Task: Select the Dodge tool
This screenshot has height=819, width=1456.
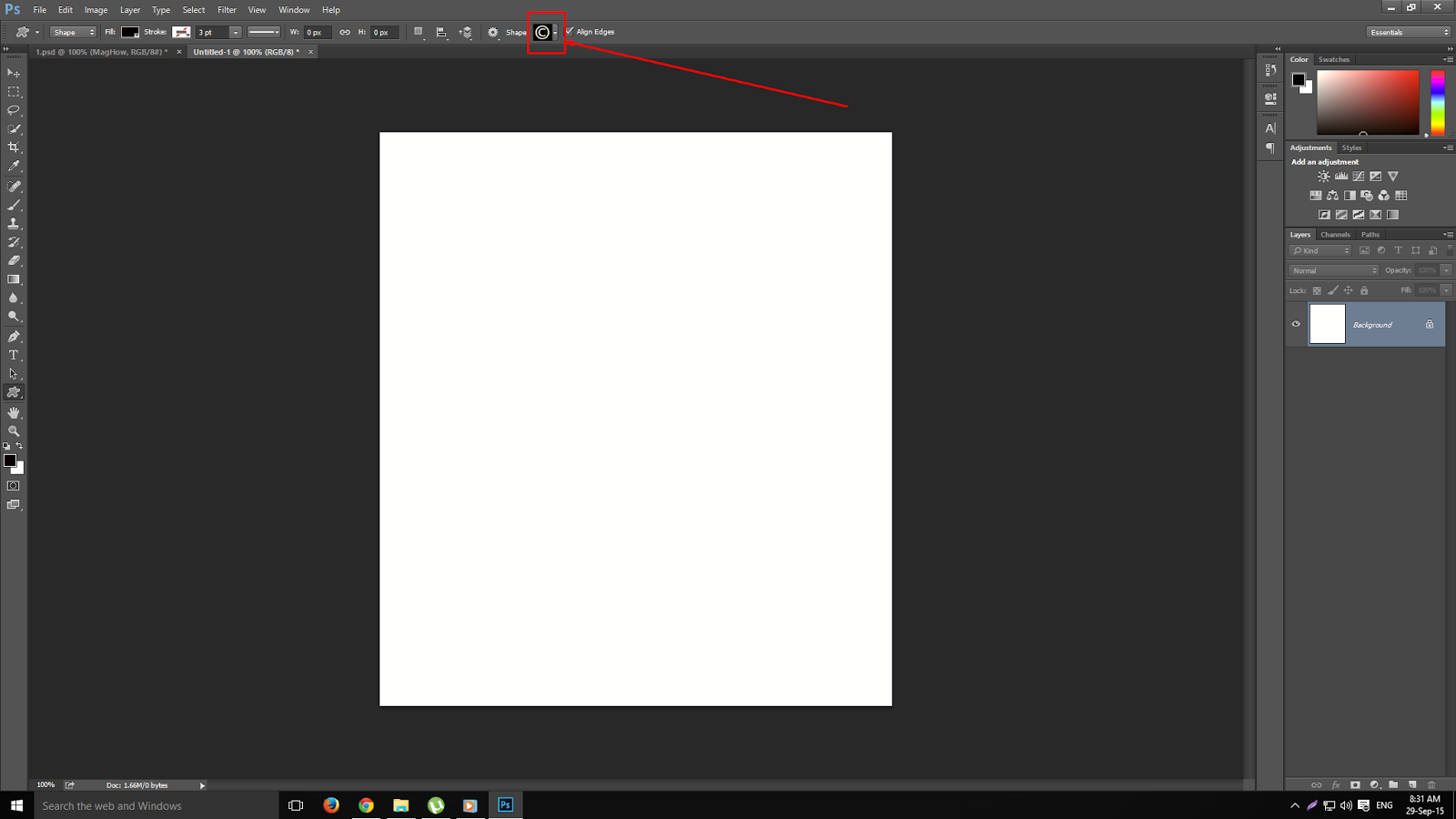Action: [x=14, y=317]
